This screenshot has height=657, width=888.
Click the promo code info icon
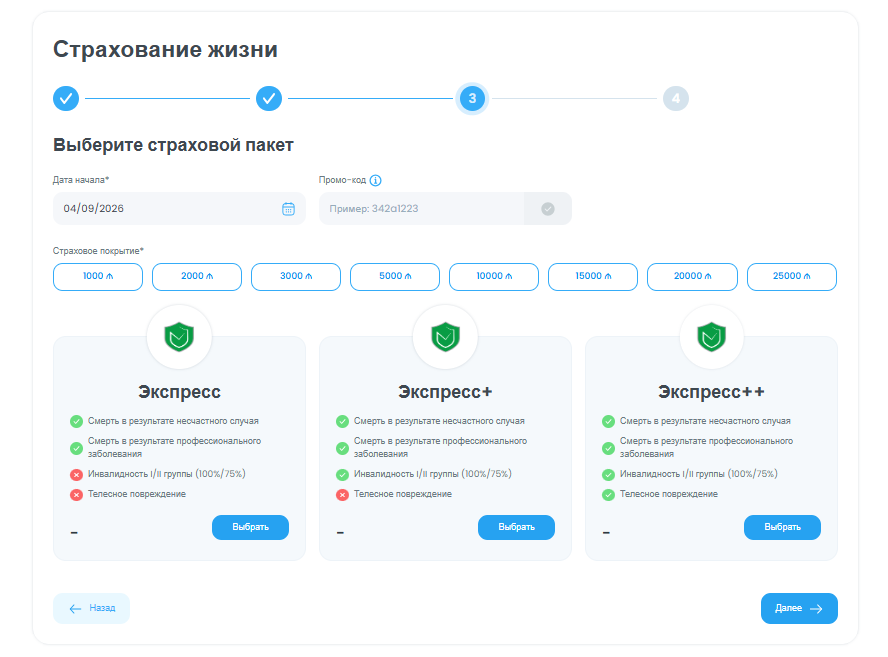coord(376,181)
